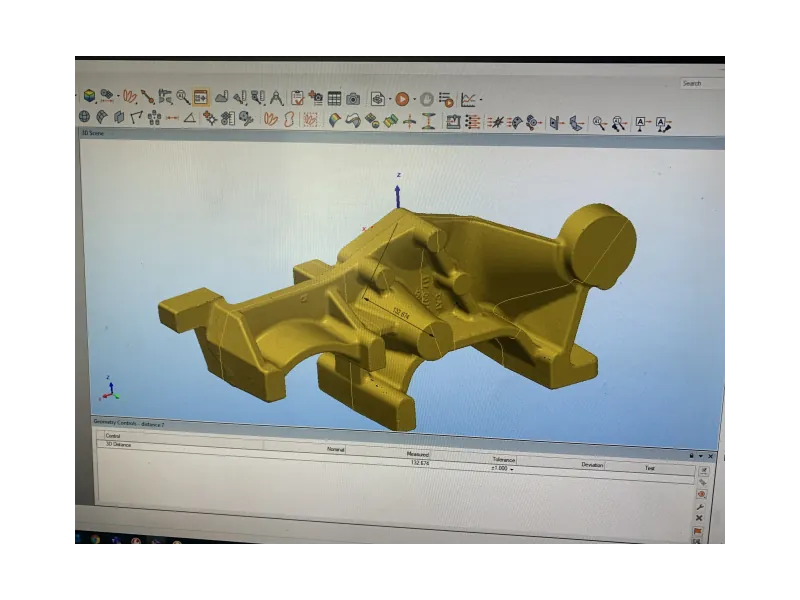Screen dimensions: 800x600
Task: Click the magnifier A1 icon in second row
Action: point(599,124)
